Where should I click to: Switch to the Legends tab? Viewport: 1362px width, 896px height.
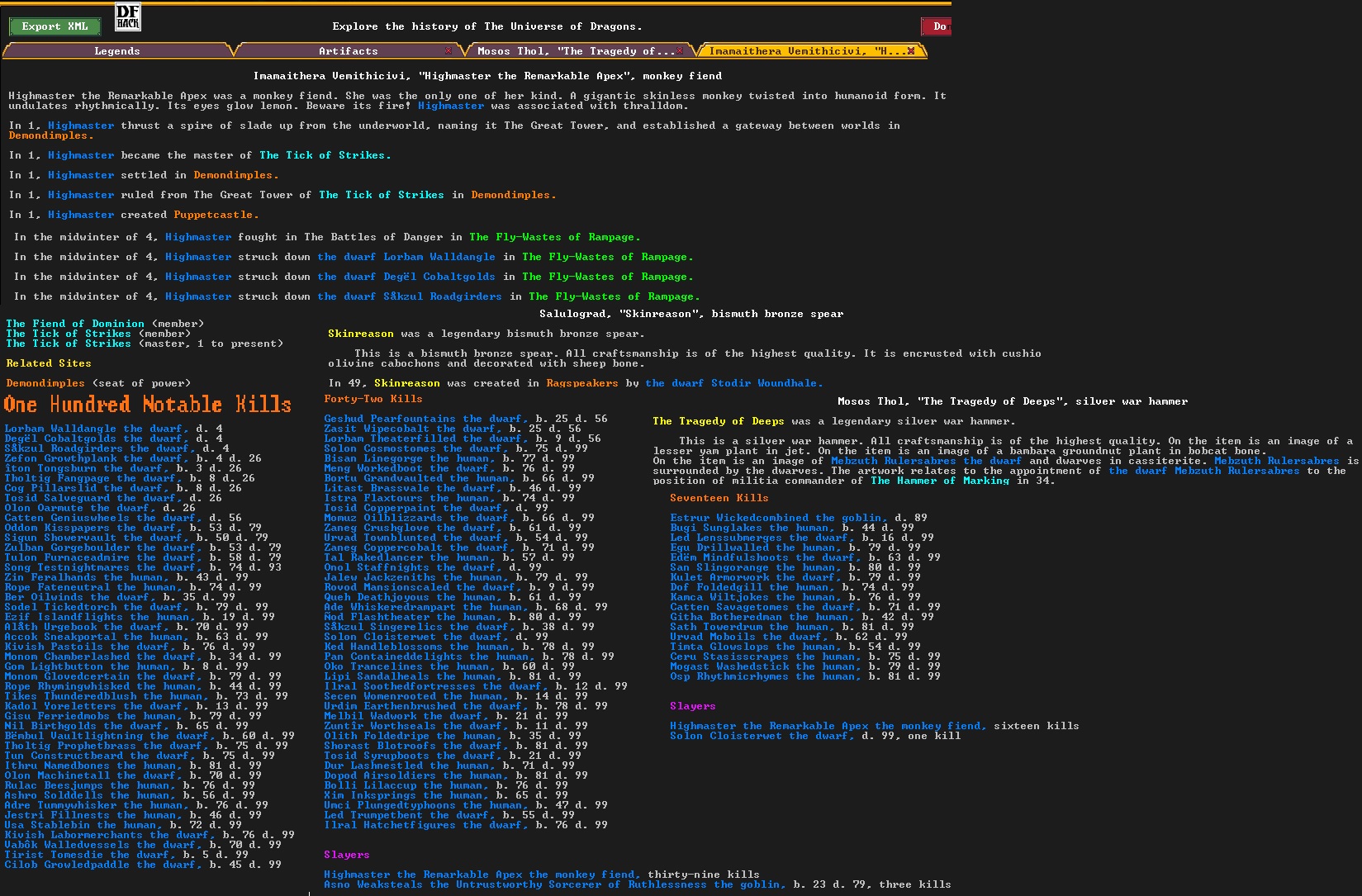tap(117, 51)
